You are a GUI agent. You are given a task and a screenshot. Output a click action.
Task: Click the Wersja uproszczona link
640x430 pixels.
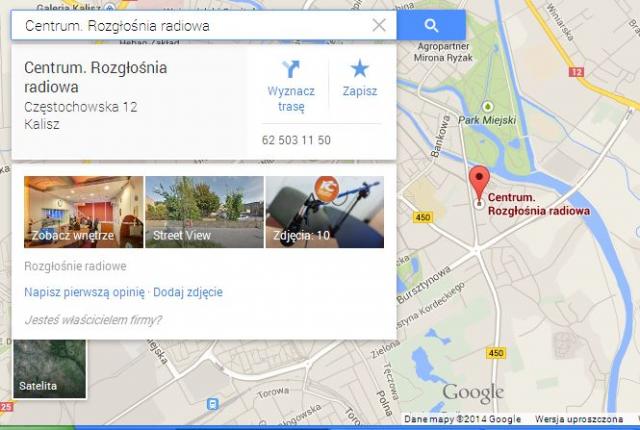click(579, 419)
